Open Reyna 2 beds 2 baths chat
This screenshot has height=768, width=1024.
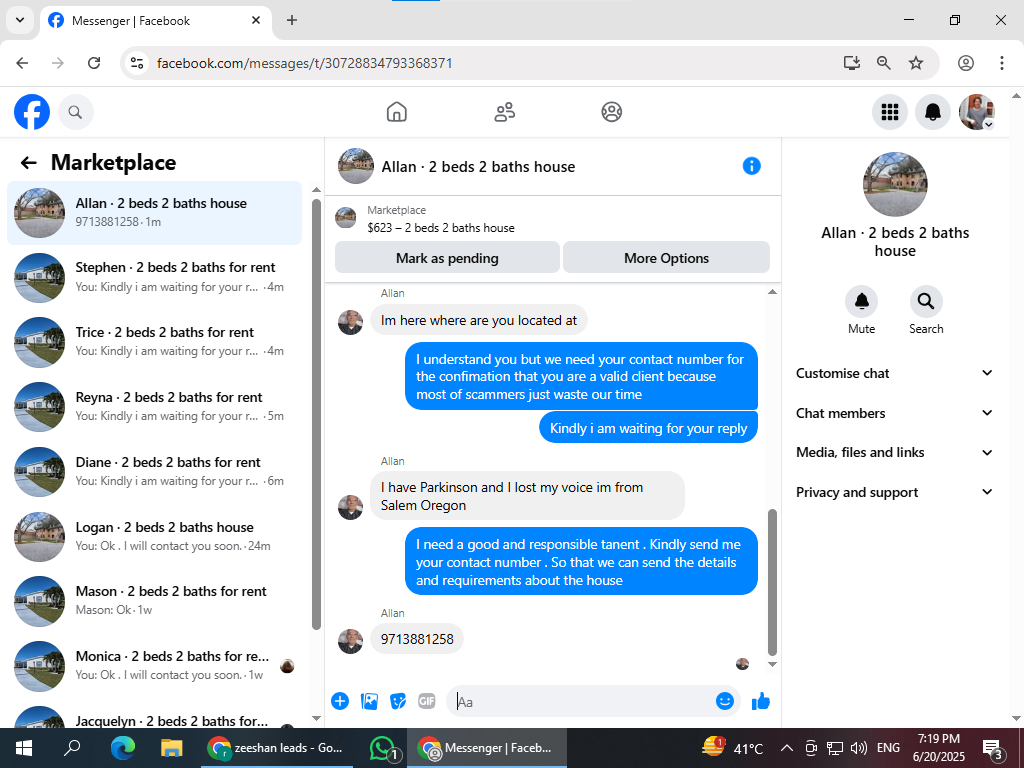155,406
